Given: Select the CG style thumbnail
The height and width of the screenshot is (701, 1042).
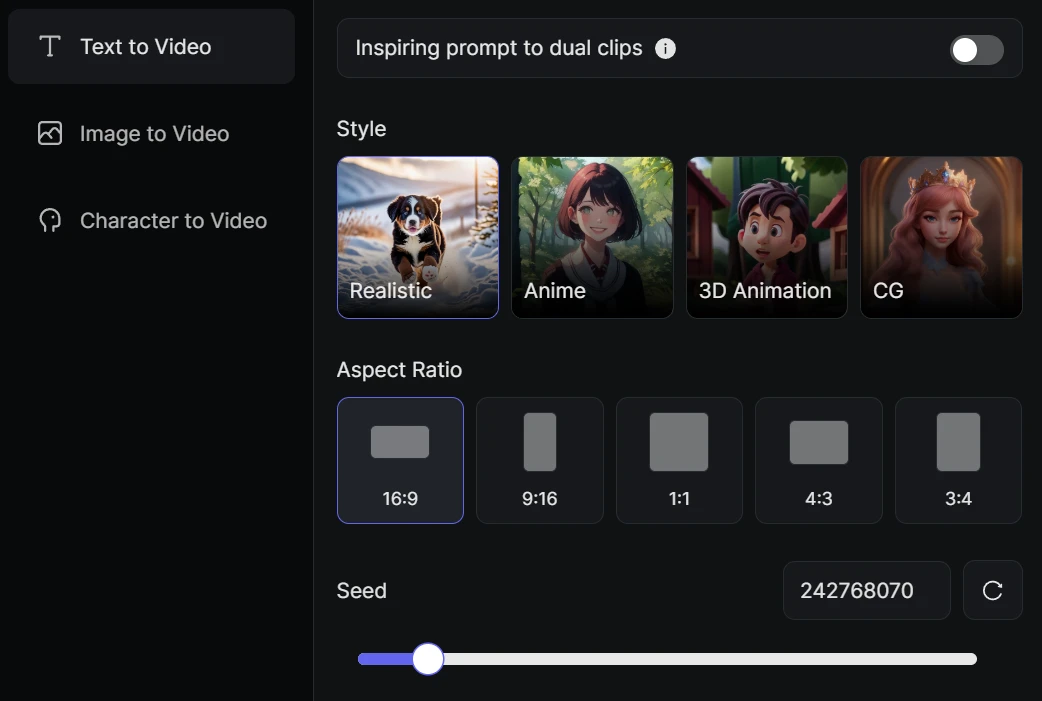Looking at the screenshot, I should [941, 237].
